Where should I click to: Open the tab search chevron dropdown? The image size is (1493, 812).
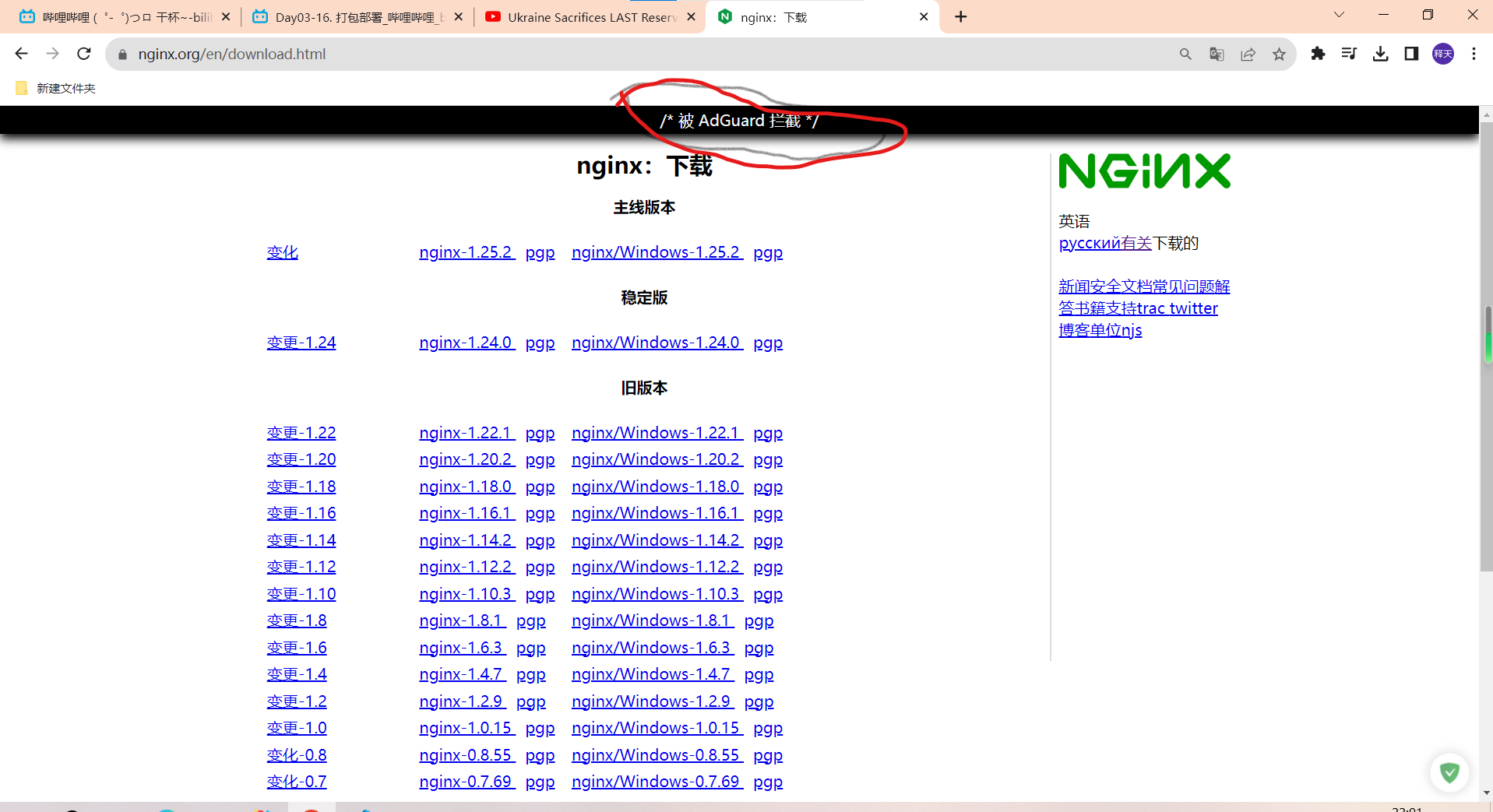(x=1338, y=15)
